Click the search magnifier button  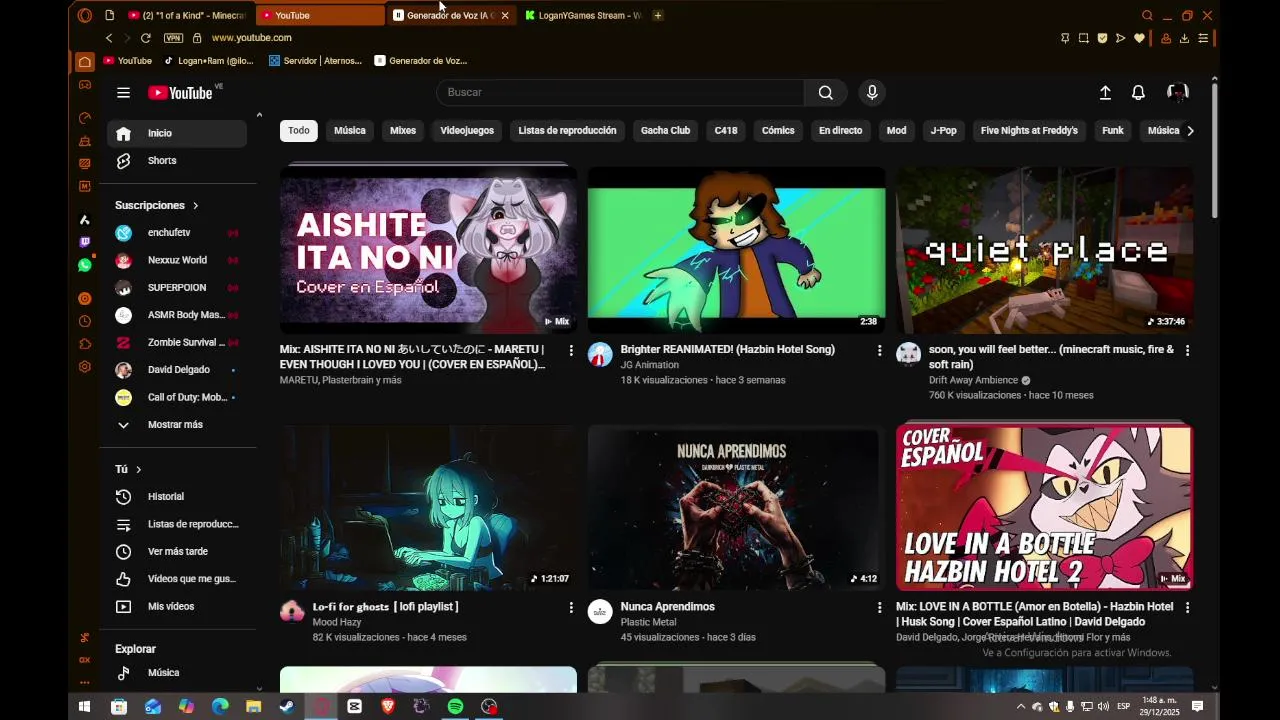(826, 92)
